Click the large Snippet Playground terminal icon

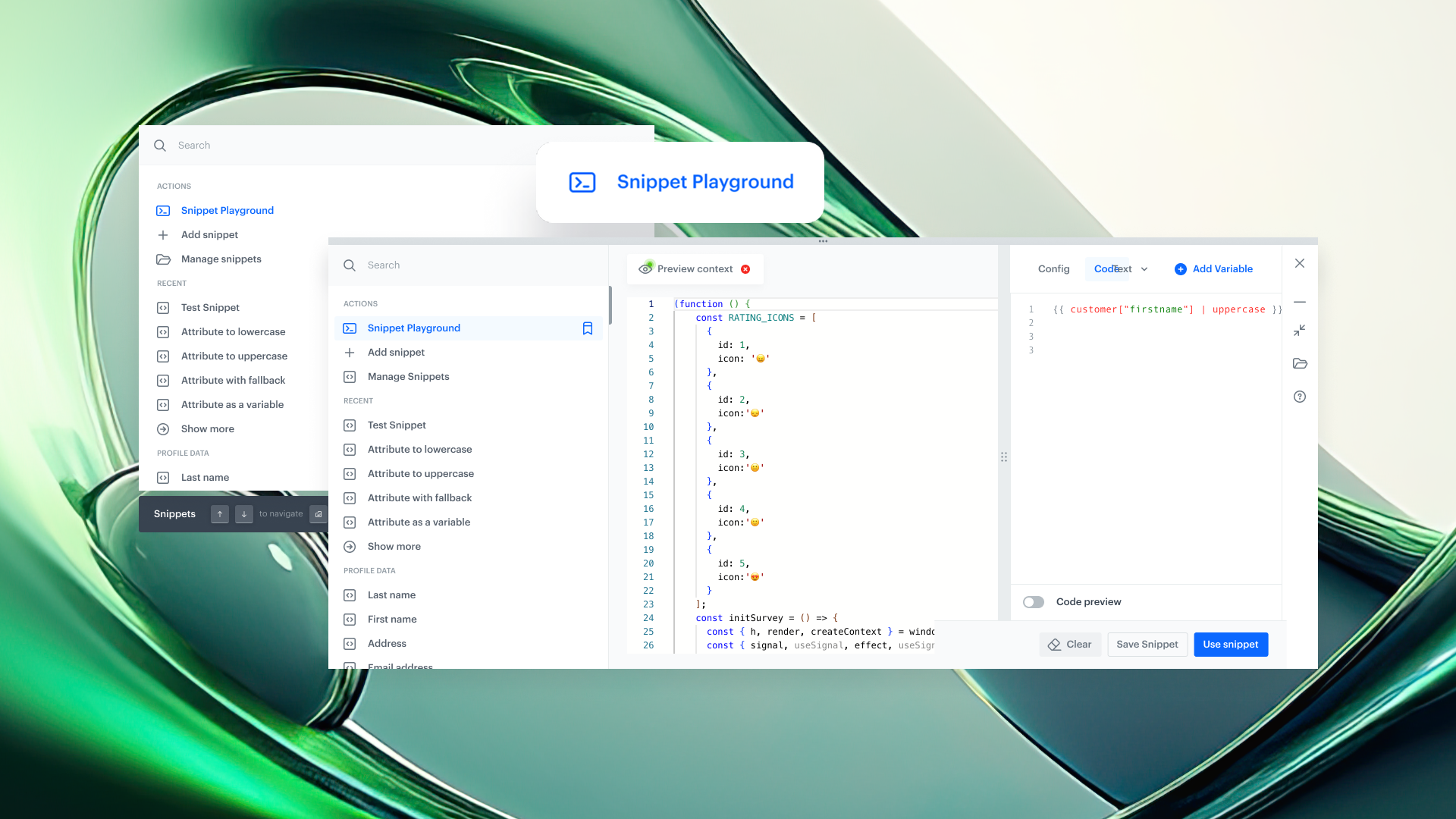pyautogui.click(x=582, y=183)
